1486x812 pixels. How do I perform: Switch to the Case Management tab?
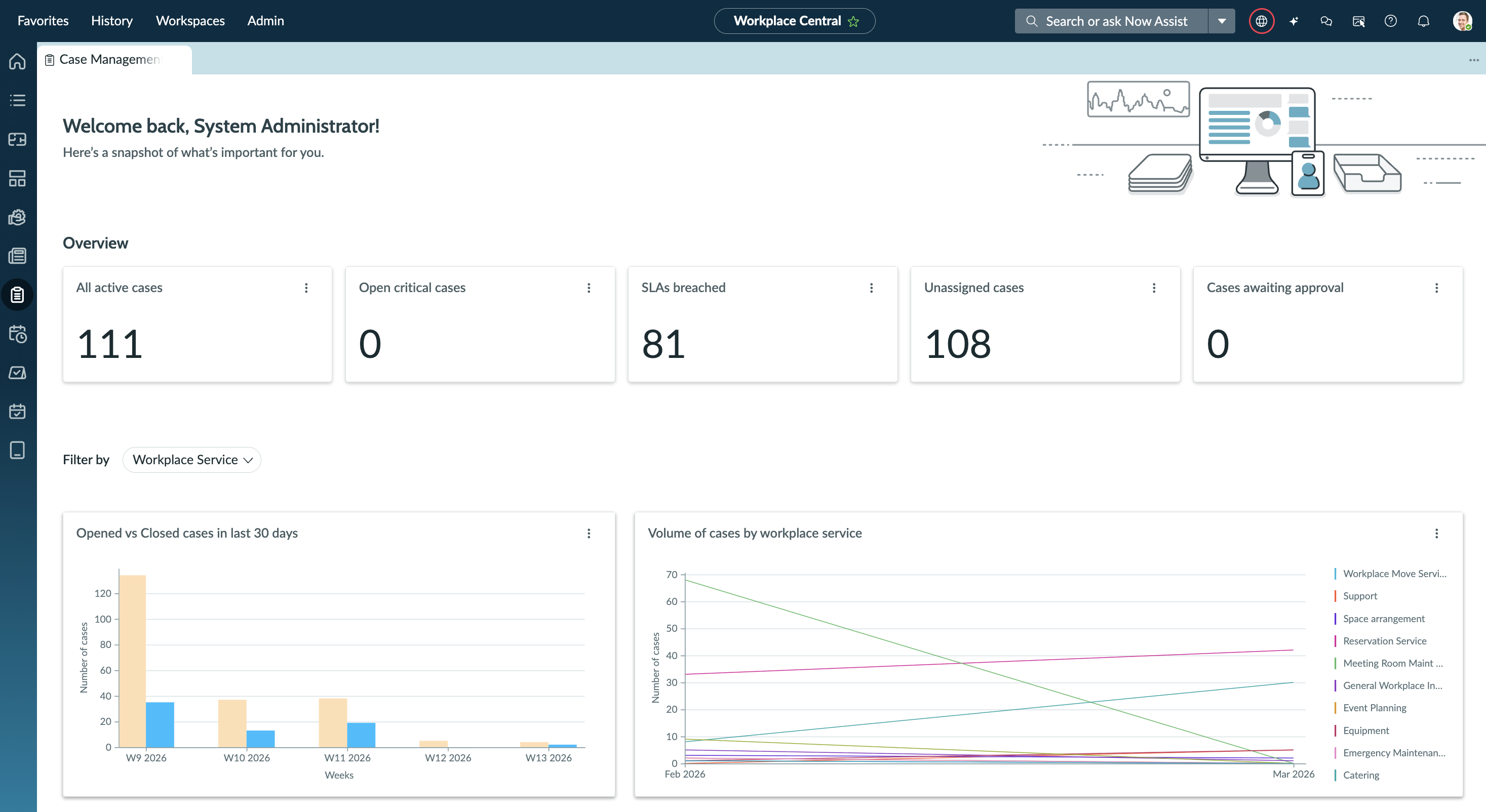(114, 59)
